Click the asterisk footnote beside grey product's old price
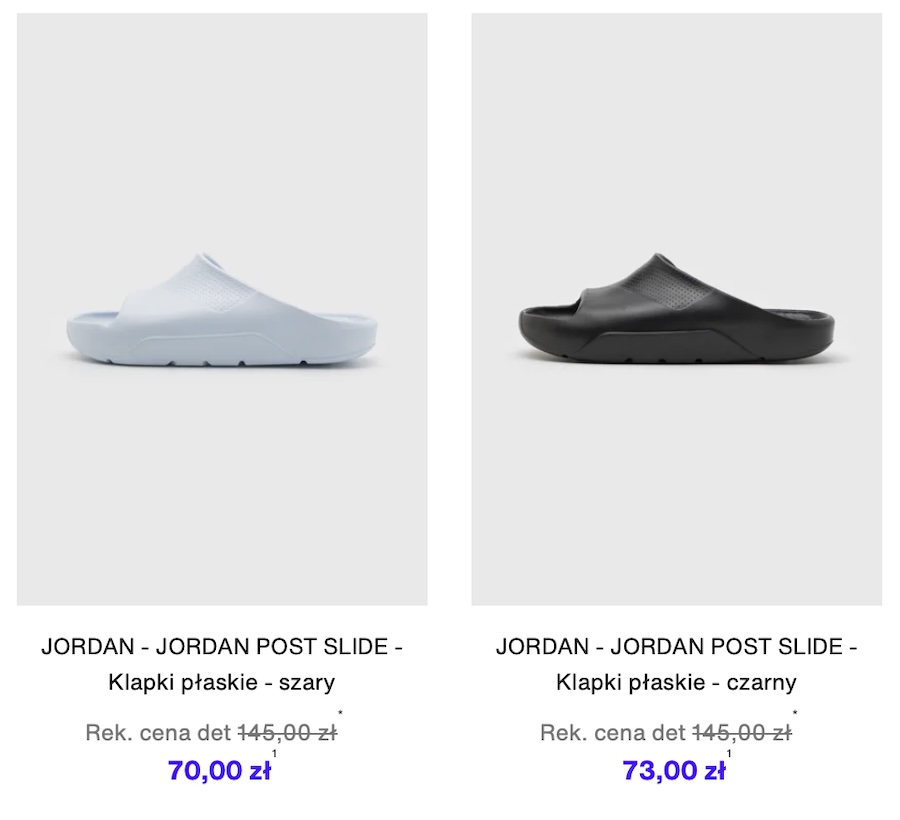900x820 pixels. [x=340, y=713]
